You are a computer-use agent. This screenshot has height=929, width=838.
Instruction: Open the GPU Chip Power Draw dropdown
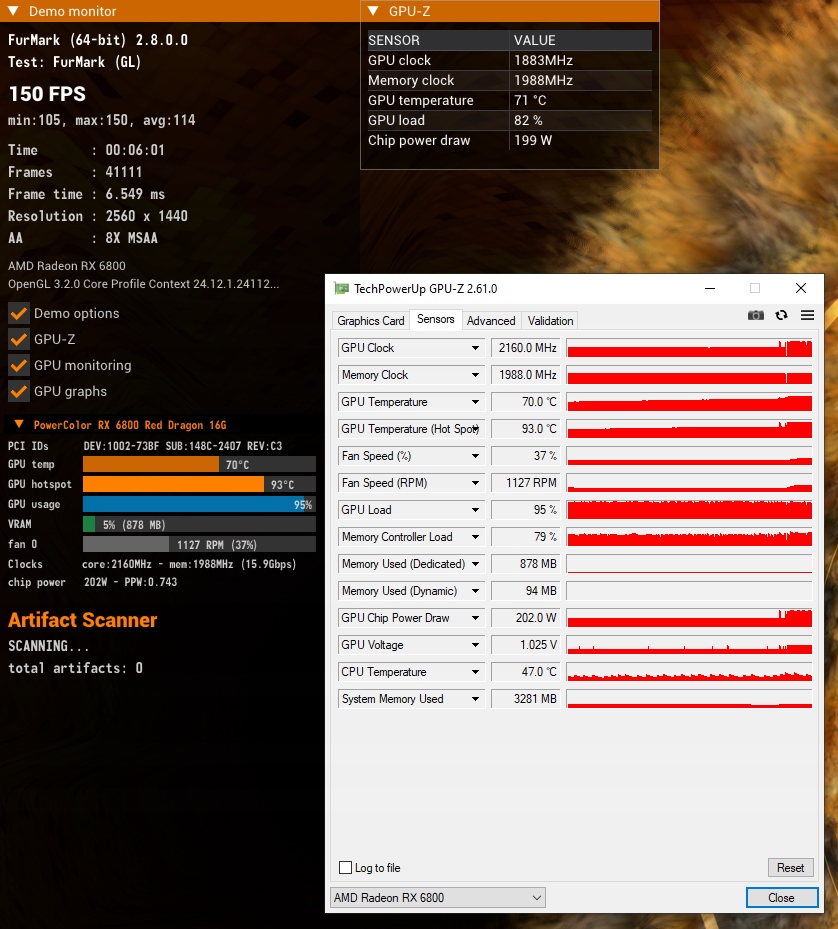click(x=475, y=618)
